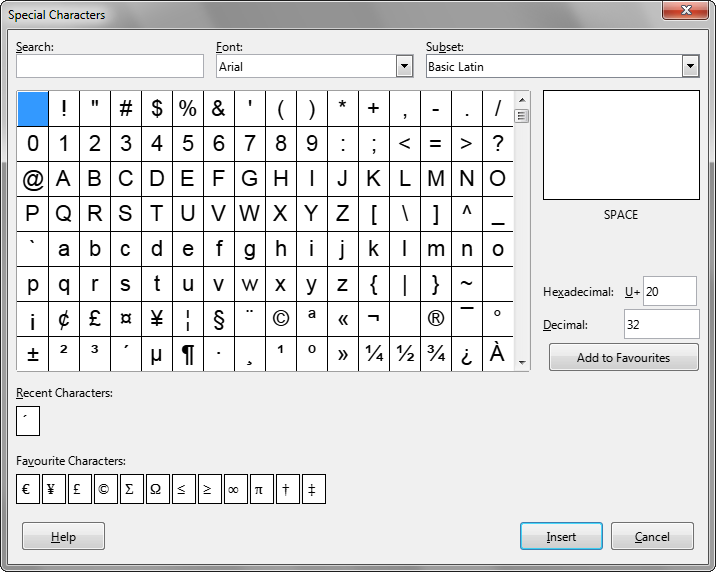
Task: Click into the Search field
Action: [x=110, y=67]
